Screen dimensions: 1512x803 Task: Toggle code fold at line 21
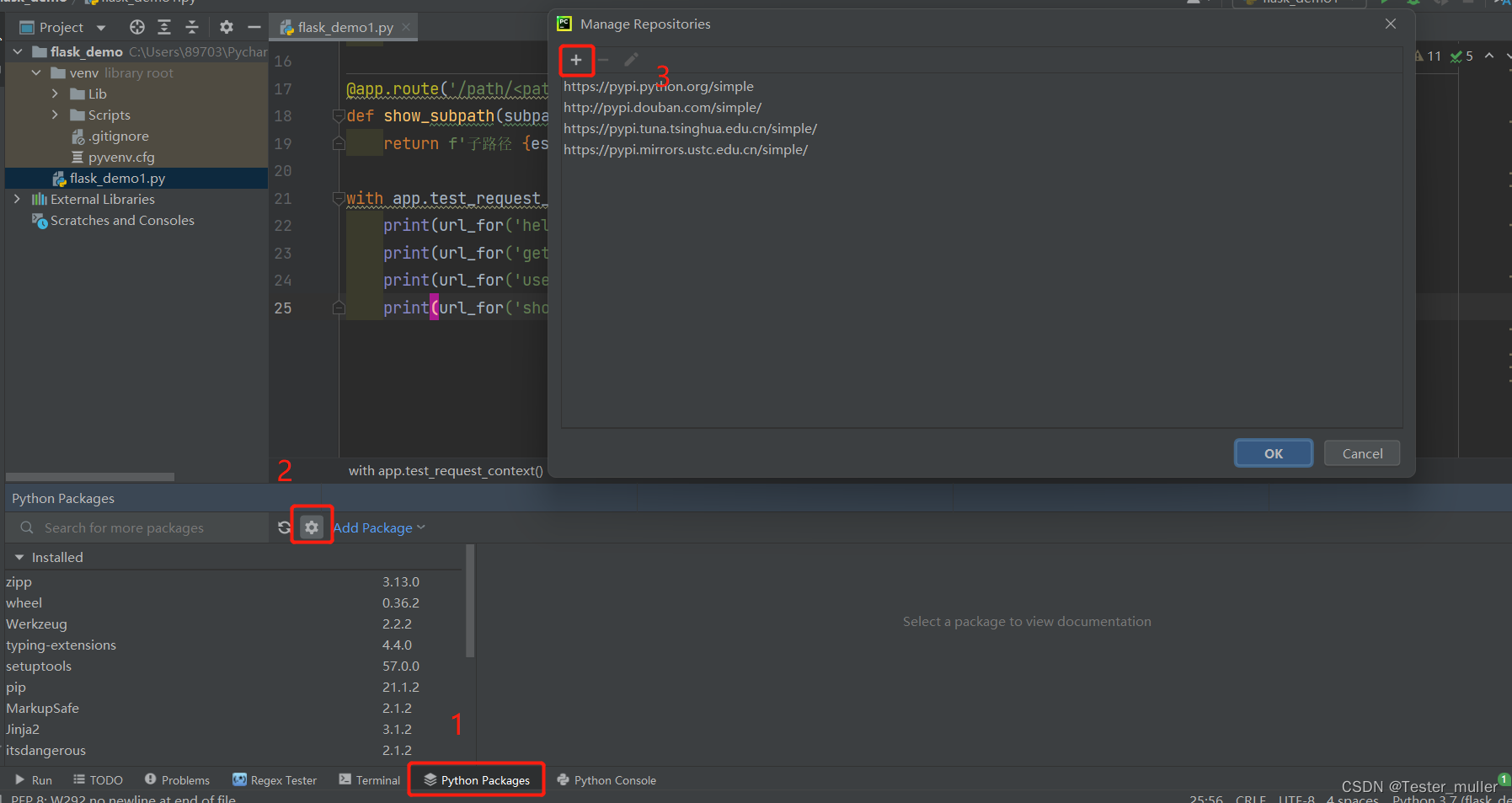339,198
